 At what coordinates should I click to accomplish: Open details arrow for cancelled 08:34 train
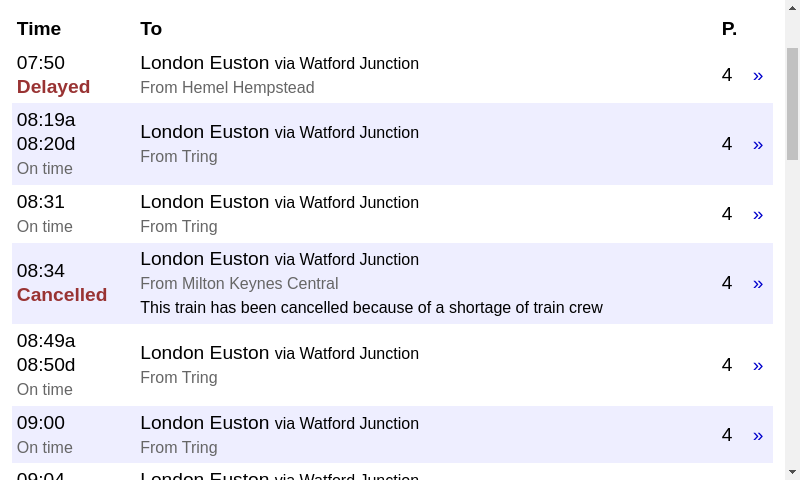(x=758, y=284)
